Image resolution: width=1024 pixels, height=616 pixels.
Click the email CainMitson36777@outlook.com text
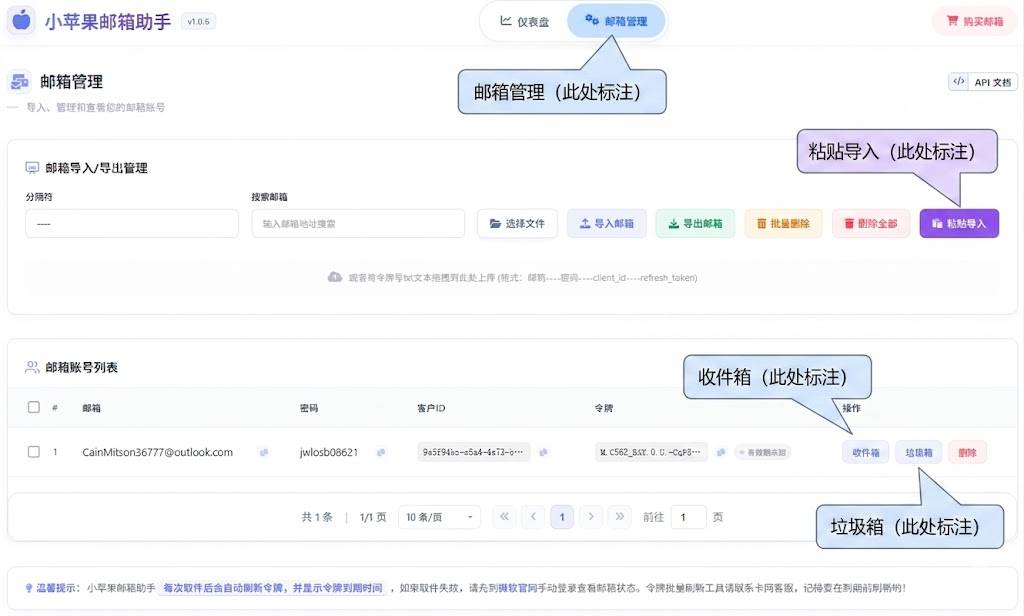157,452
